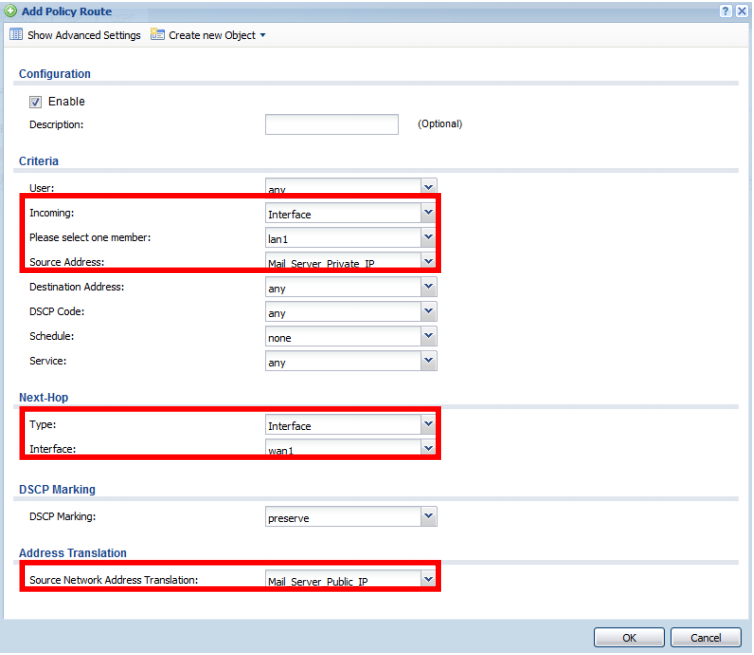The width and height of the screenshot is (754, 655).
Task: Expand the Incoming dropdown list
Action: pyautogui.click(x=428, y=213)
